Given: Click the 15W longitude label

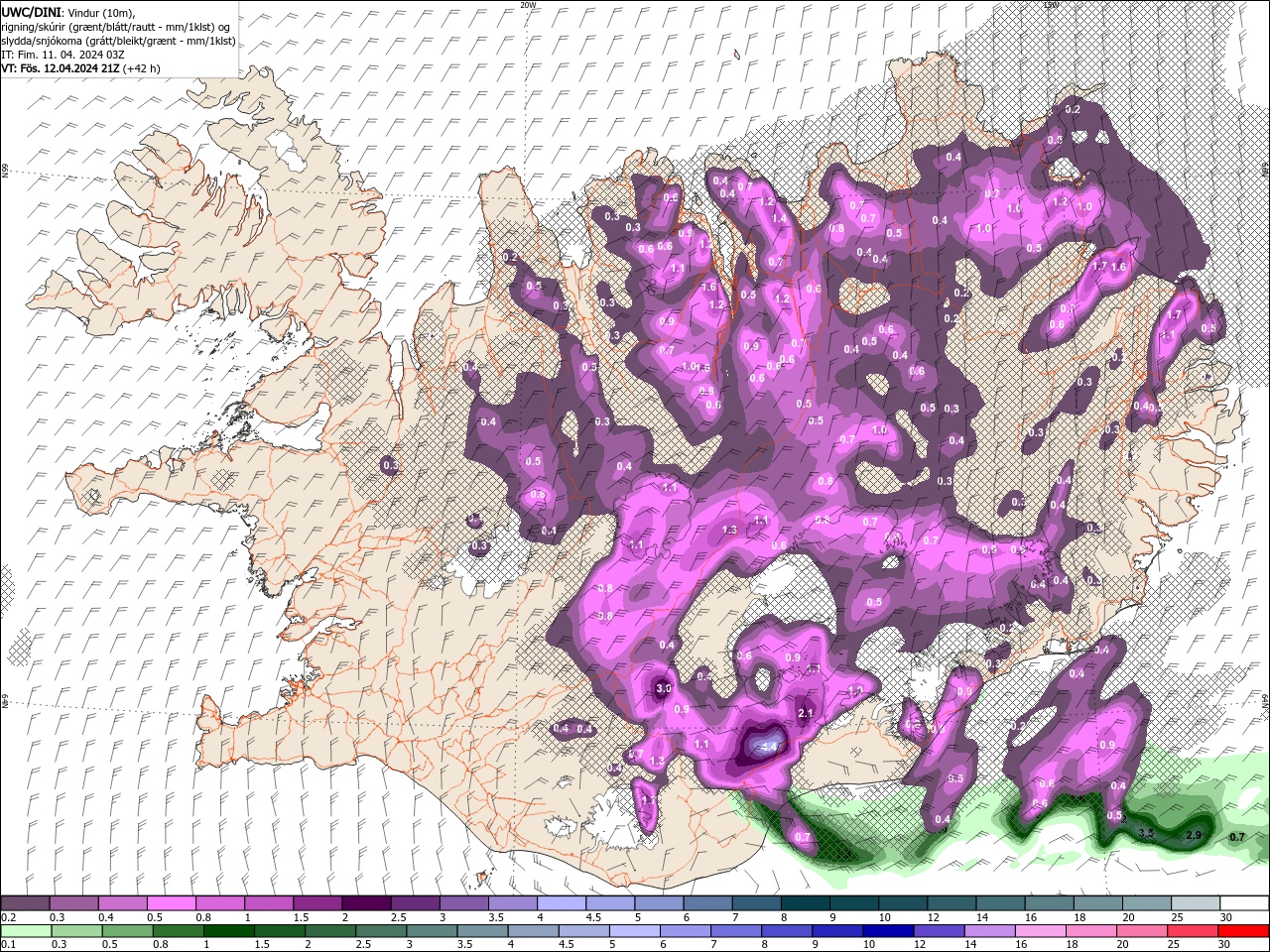Looking at the screenshot, I should pyautogui.click(x=1051, y=5).
